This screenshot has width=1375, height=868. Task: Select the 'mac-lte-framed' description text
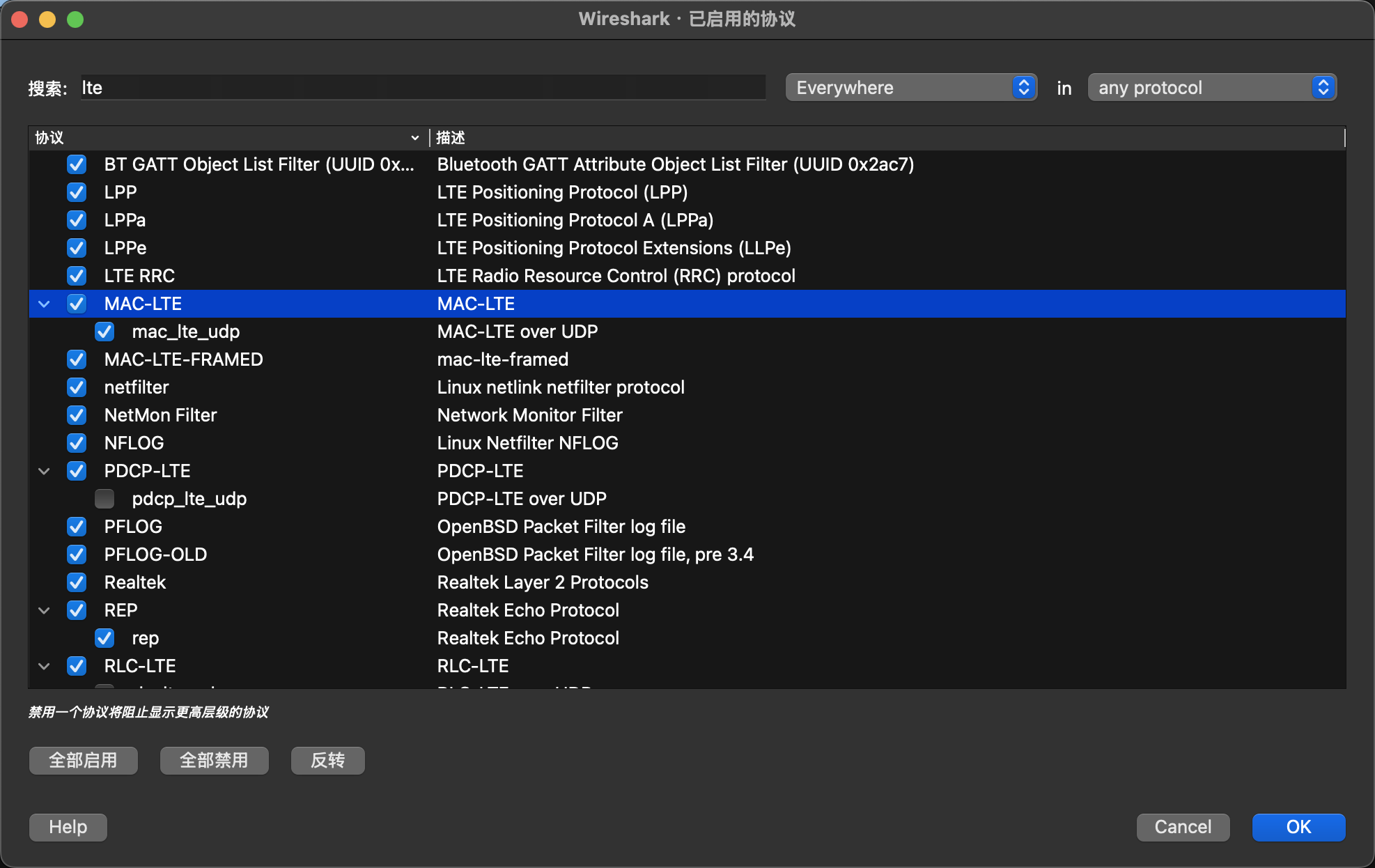[x=503, y=359]
